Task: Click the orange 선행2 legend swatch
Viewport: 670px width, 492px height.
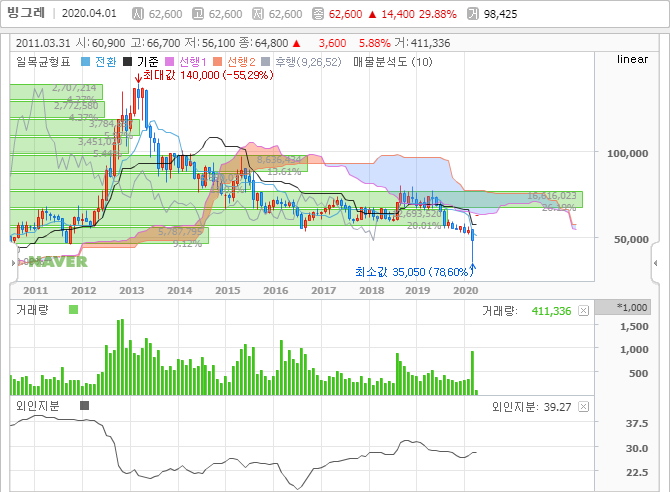Action: pos(217,62)
